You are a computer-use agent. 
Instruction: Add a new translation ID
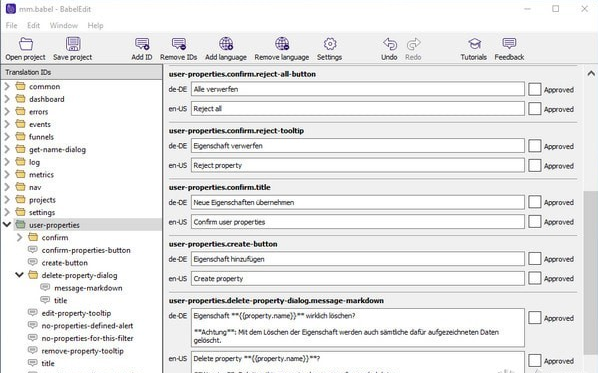(x=142, y=49)
